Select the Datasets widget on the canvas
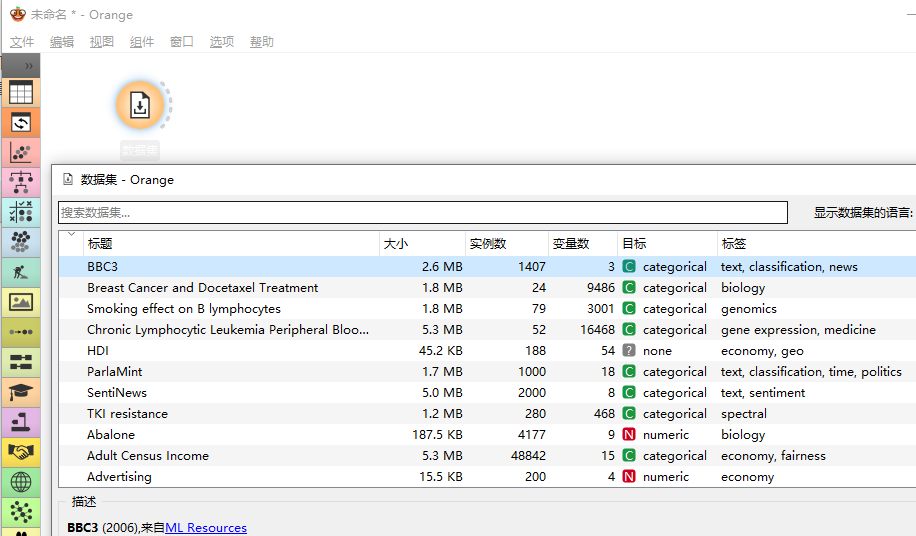 click(x=140, y=105)
